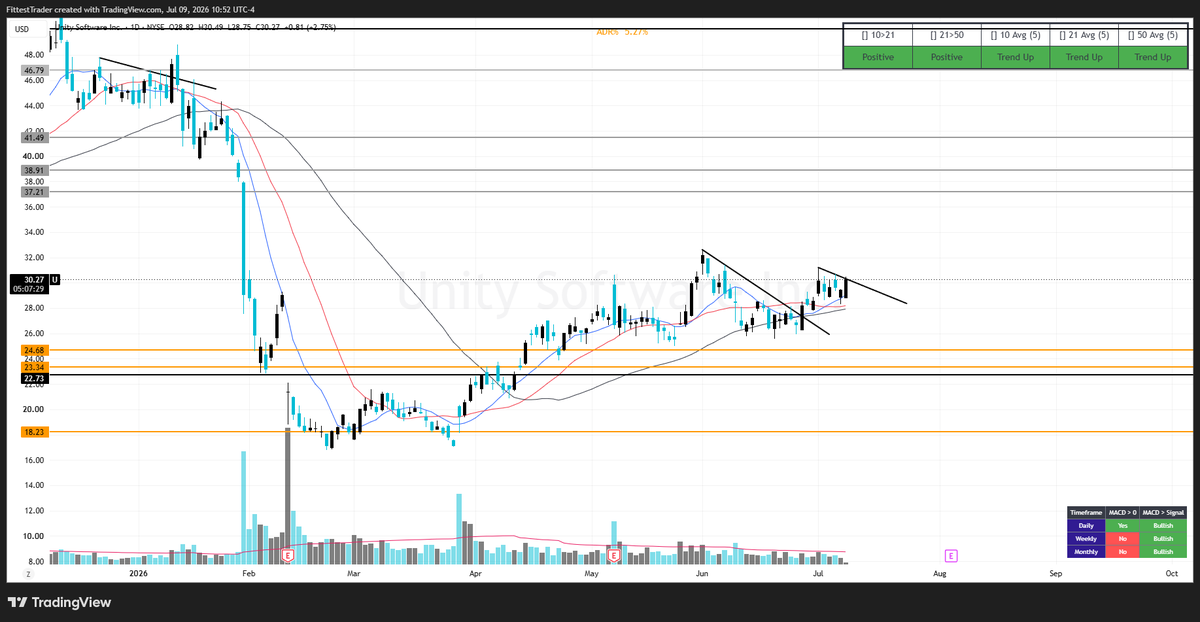Screen dimensions: 1200x622
Task: Click the Z timezone icon on time axis
Action: [28, 574]
